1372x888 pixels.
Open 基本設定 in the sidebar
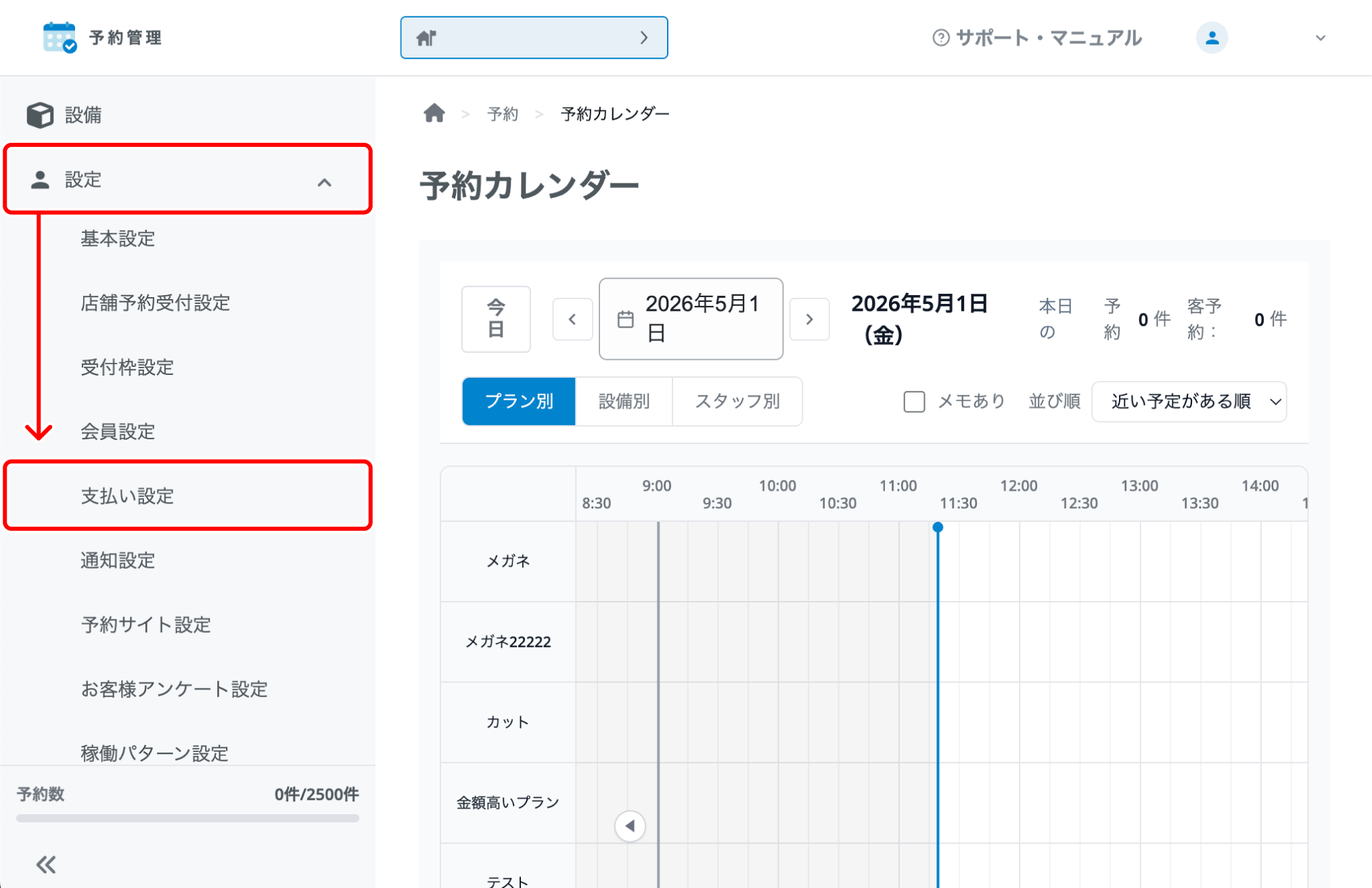tap(118, 238)
